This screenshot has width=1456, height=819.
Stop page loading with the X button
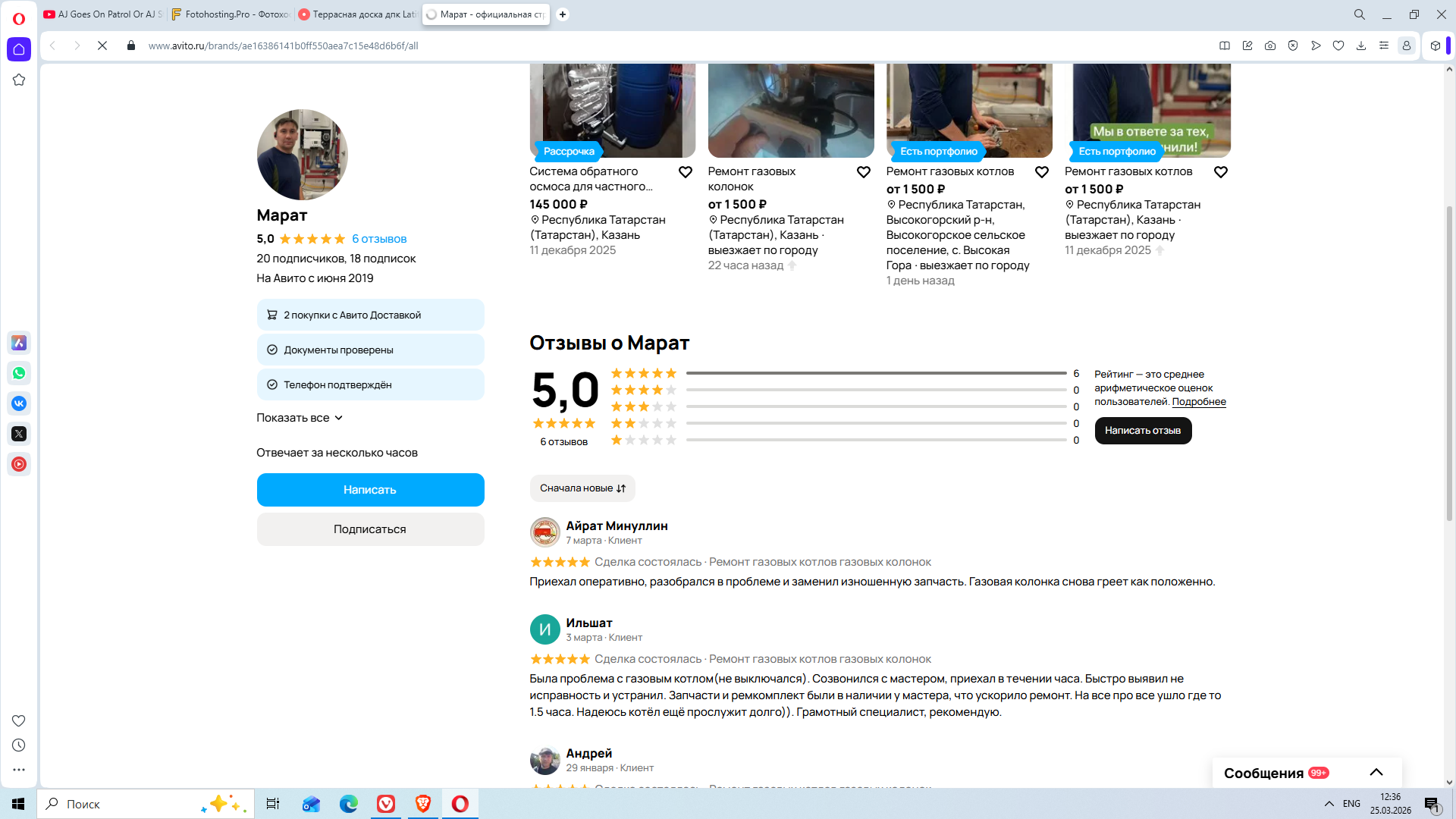(x=102, y=45)
